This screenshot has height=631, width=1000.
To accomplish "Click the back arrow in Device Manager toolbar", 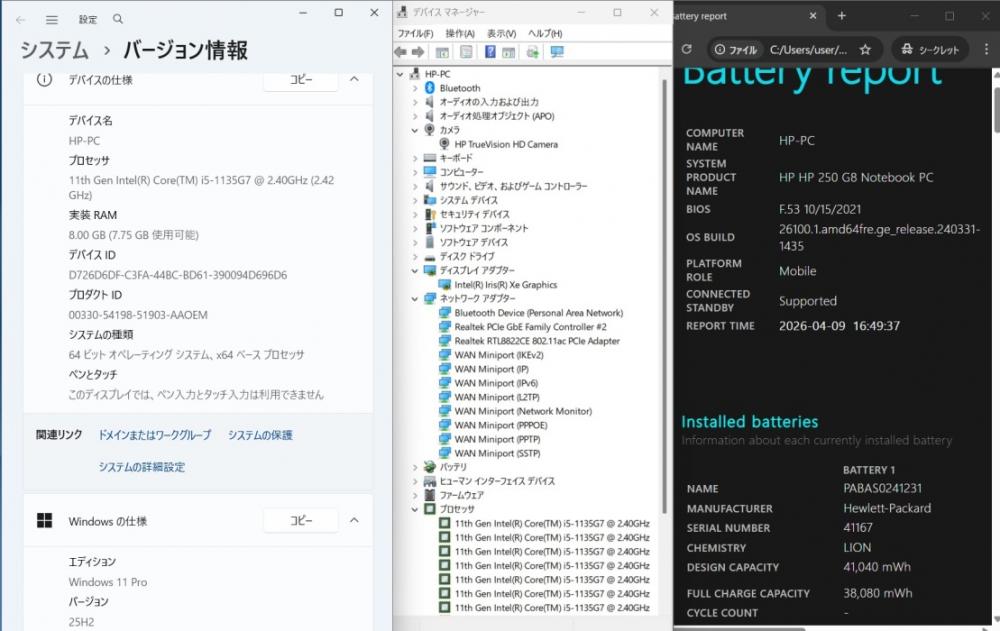I will [401, 52].
